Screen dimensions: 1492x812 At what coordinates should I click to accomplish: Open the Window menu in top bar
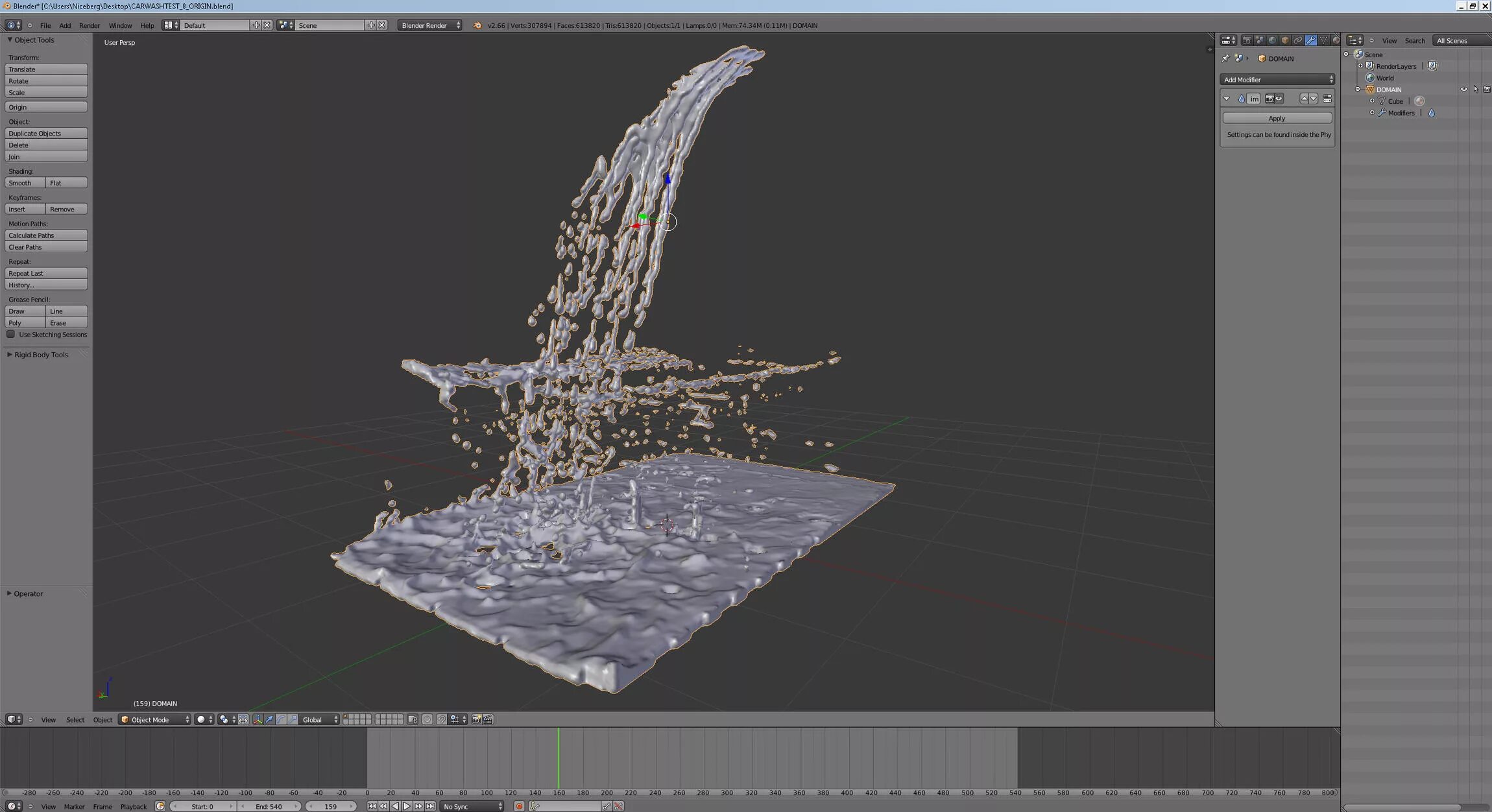tap(120, 25)
